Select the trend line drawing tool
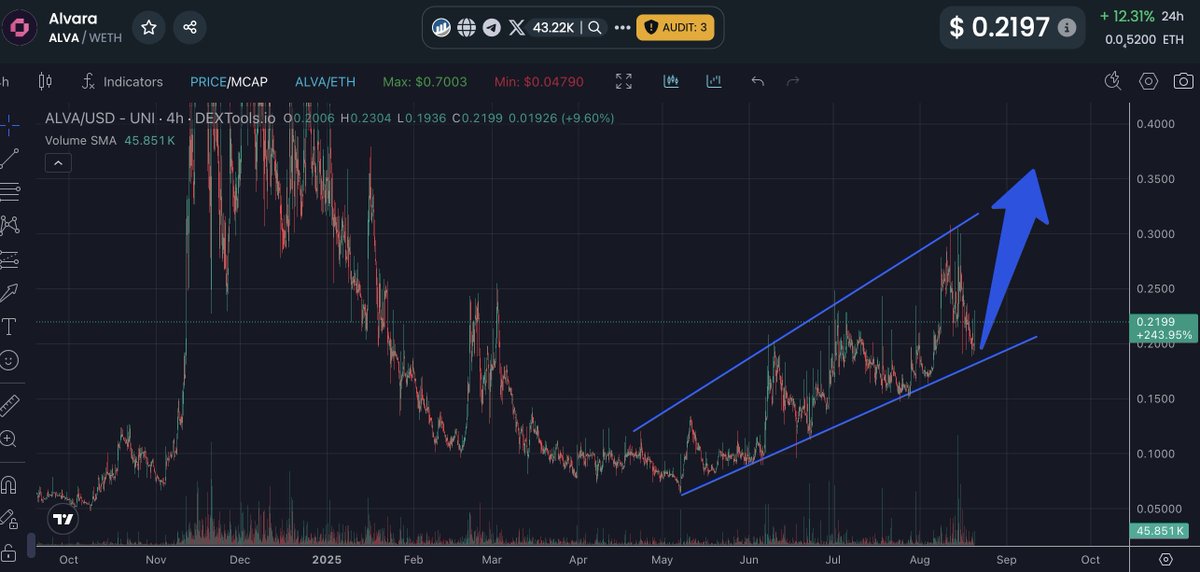 click(x=9, y=158)
